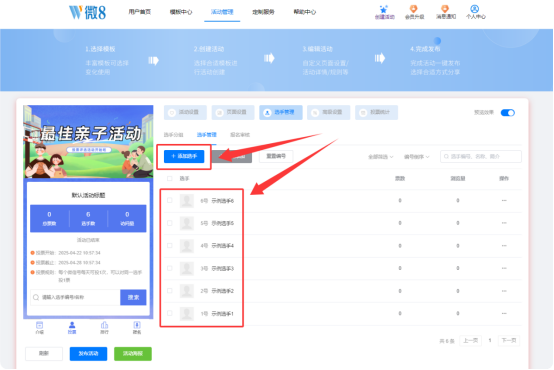Go to 上一页 in pagination
The height and width of the screenshot is (370, 554).
[x=471, y=341]
